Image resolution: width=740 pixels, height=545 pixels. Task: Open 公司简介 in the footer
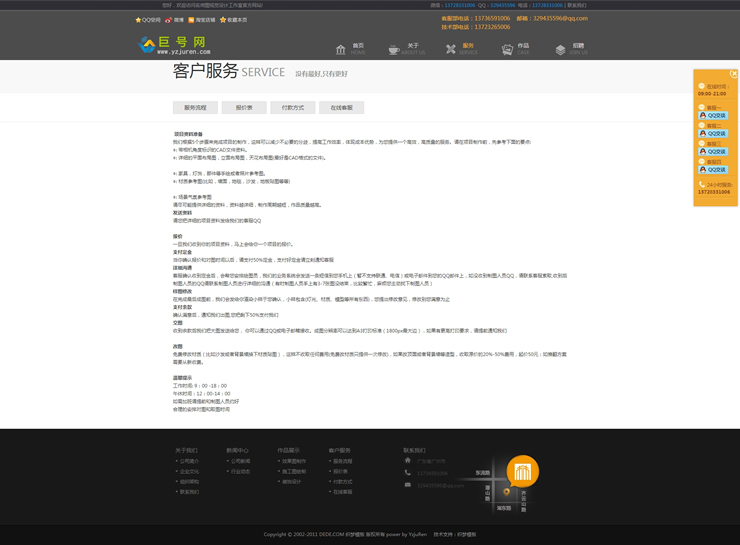pos(190,462)
